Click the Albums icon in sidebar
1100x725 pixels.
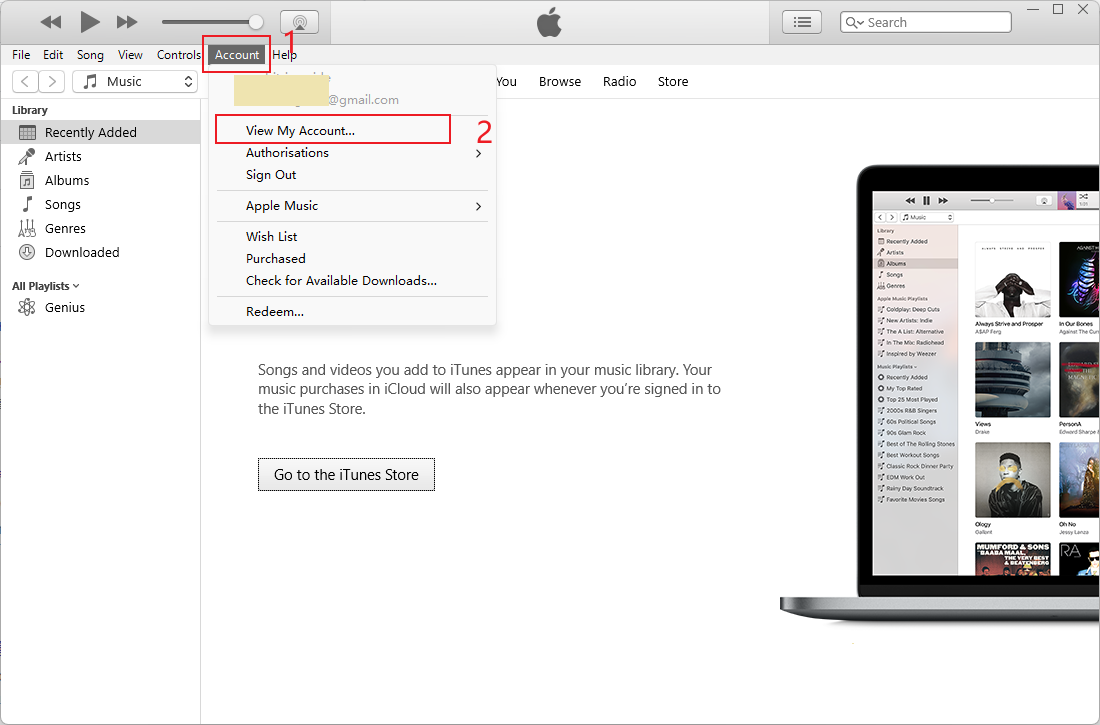pos(27,180)
